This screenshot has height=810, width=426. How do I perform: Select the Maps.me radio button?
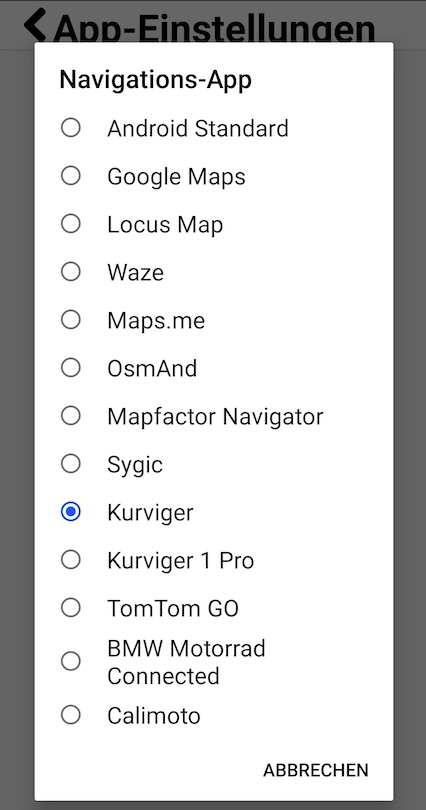(71, 320)
